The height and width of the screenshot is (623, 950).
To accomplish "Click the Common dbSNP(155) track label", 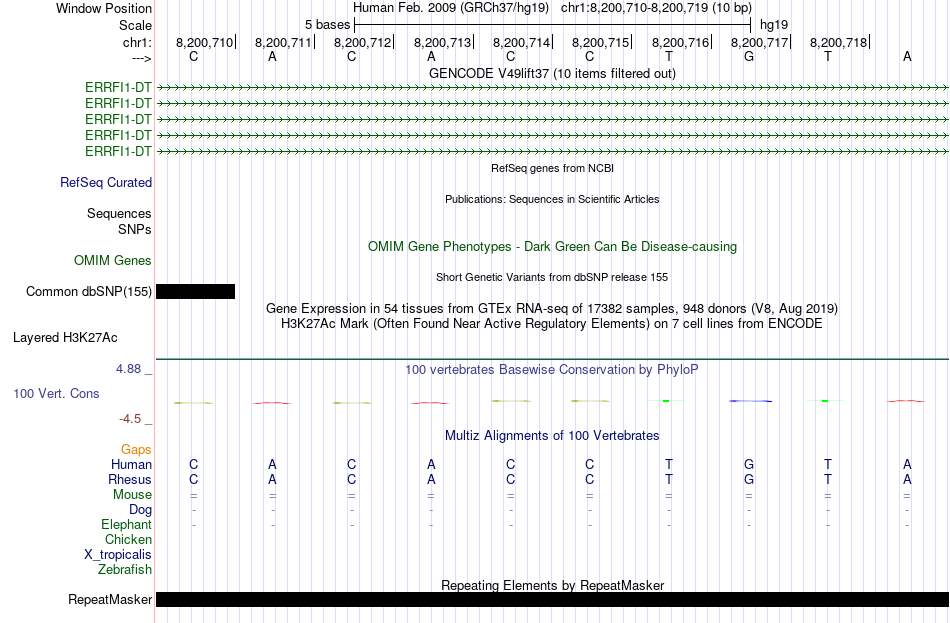I will pos(88,292).
